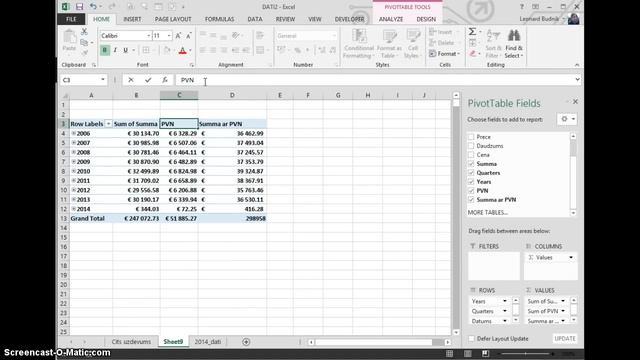This screenshot has width=640, height=360.
Task: Decrease font size with smaller A
Action: pos(188,36)
